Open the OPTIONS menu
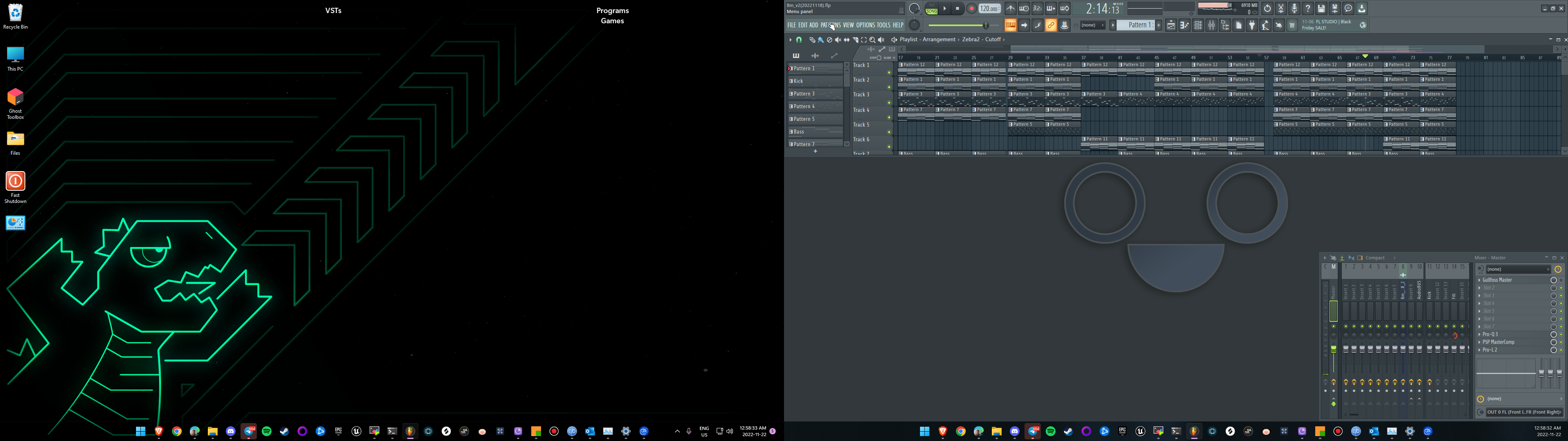This screenshot has width=1568, height=441. coord(866,25)
